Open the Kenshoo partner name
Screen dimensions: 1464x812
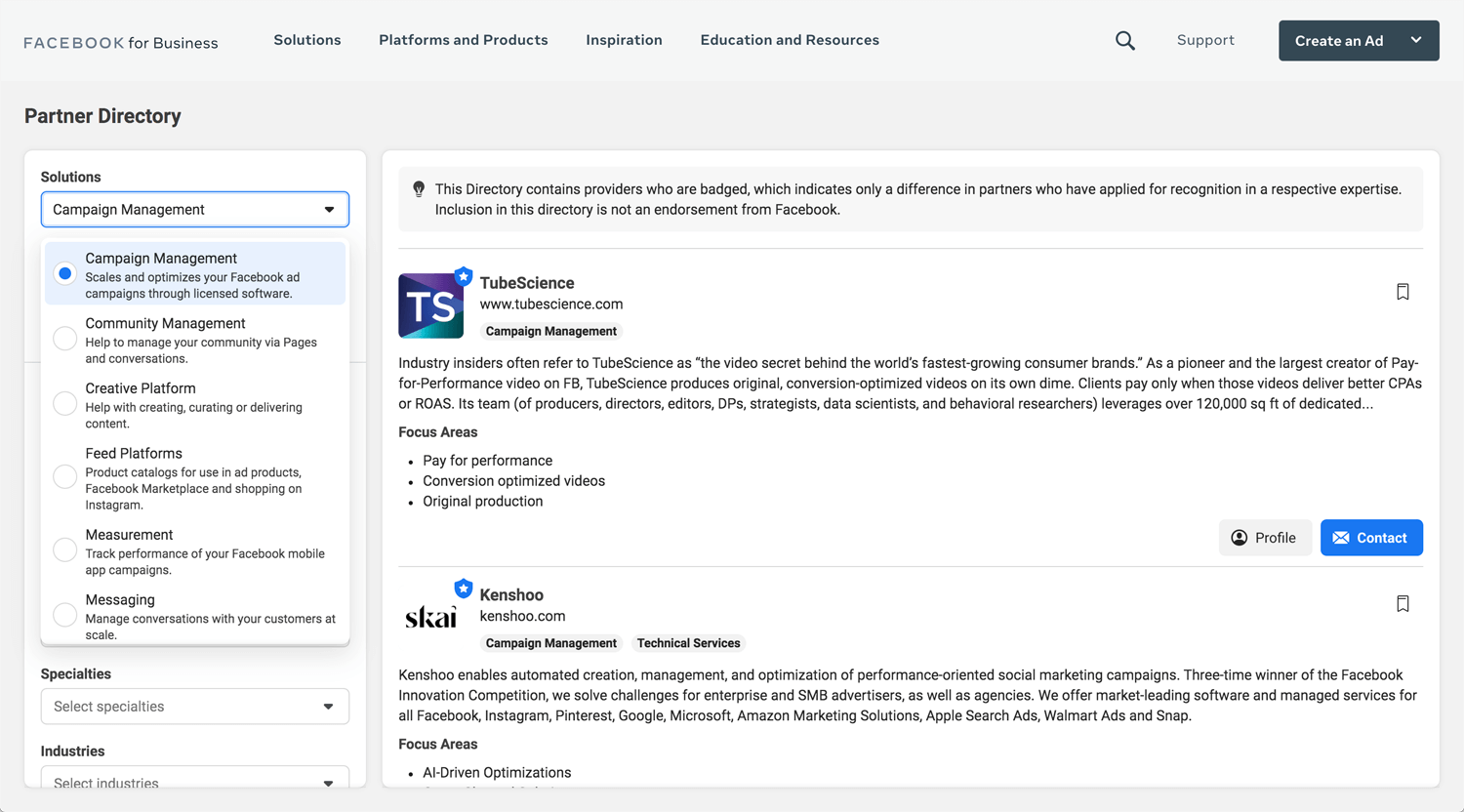(511, 595)
